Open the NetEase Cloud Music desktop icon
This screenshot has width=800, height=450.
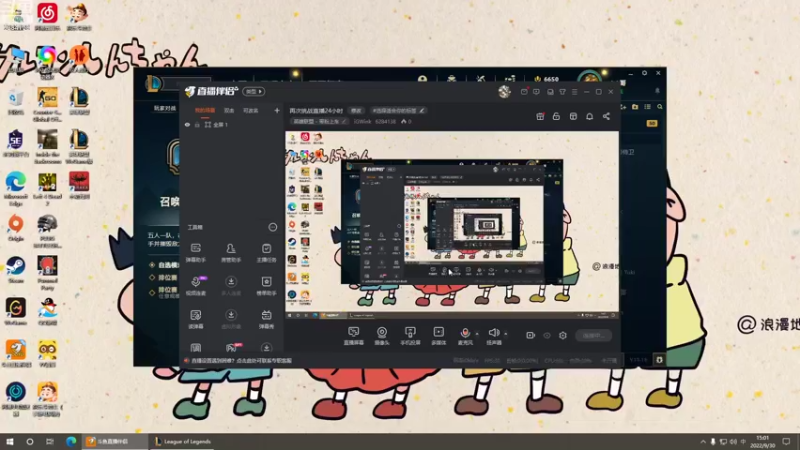point(47,16)
